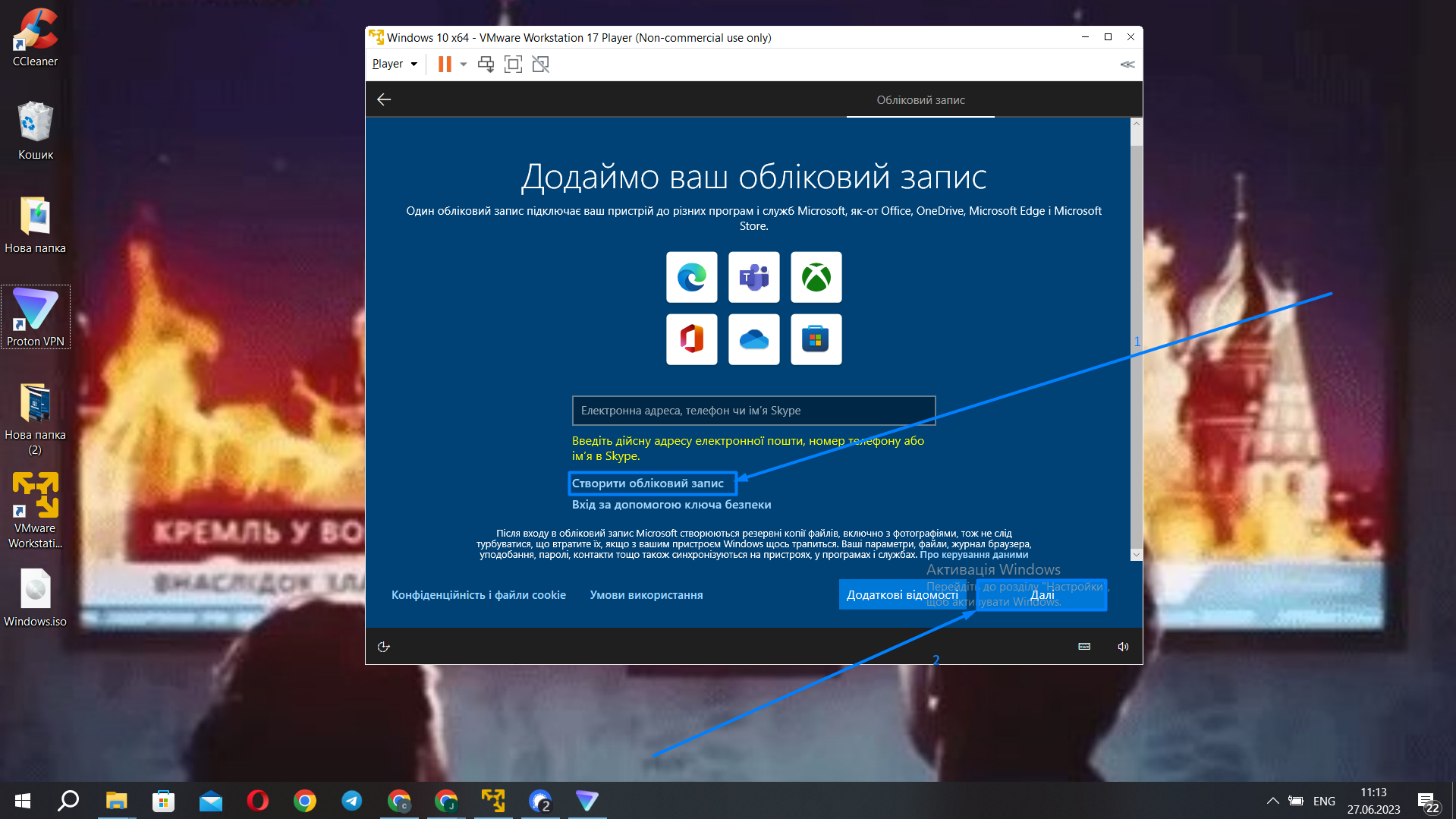Viewport: 1456px width, 819px height.
Task: Open notification center in taskbar
Action: pyautogui.click(x=1429, y=802)
